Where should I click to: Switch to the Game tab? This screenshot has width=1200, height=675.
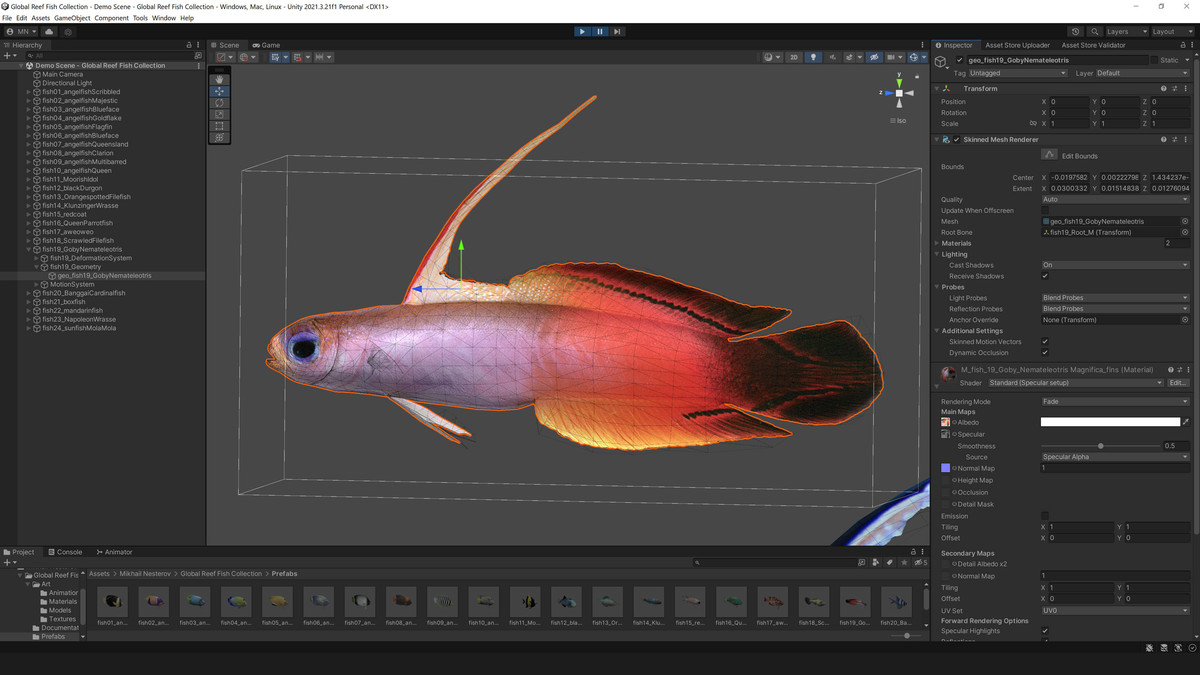pyautogui.click(x=266, y=44)
